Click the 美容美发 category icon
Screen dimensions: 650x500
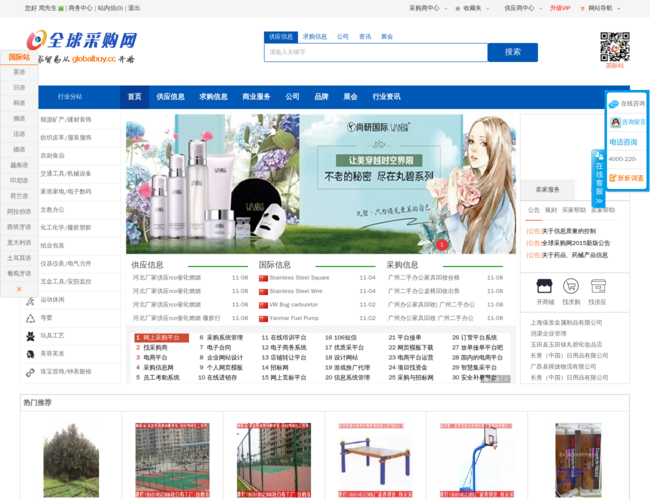tap(30, 354)
